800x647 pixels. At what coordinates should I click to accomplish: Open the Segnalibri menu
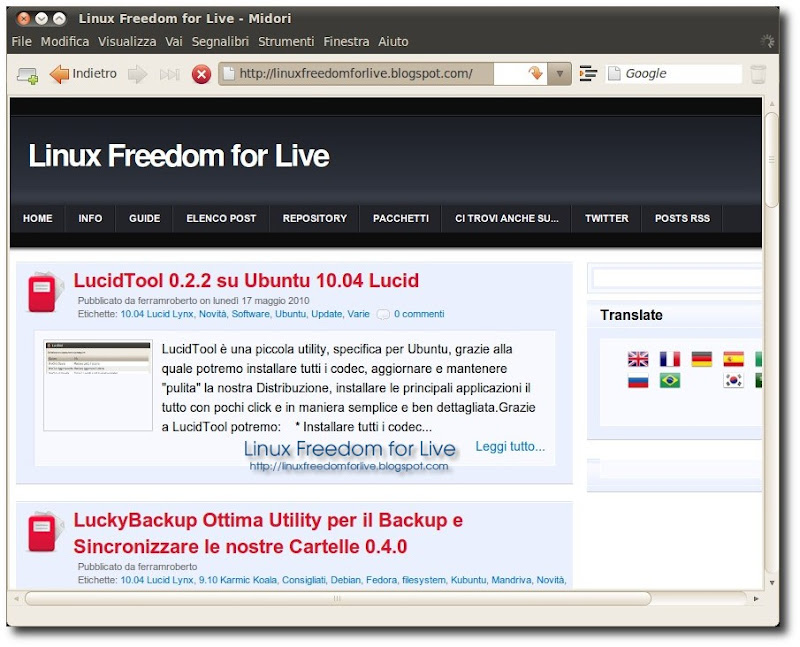(x=220, y=41)
